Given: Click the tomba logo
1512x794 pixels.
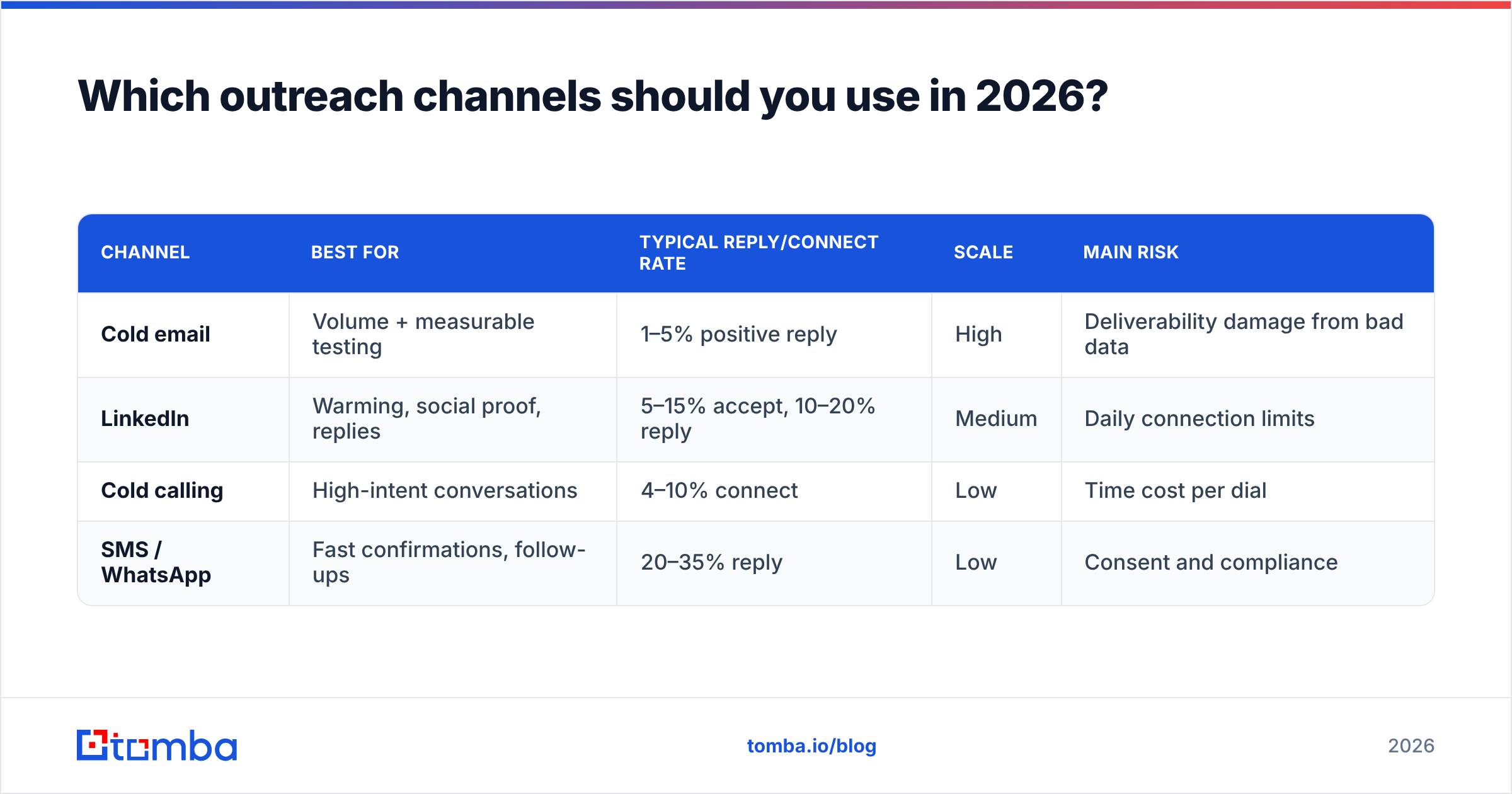Looking at the screenshot, I should click(x=157, y=745).
